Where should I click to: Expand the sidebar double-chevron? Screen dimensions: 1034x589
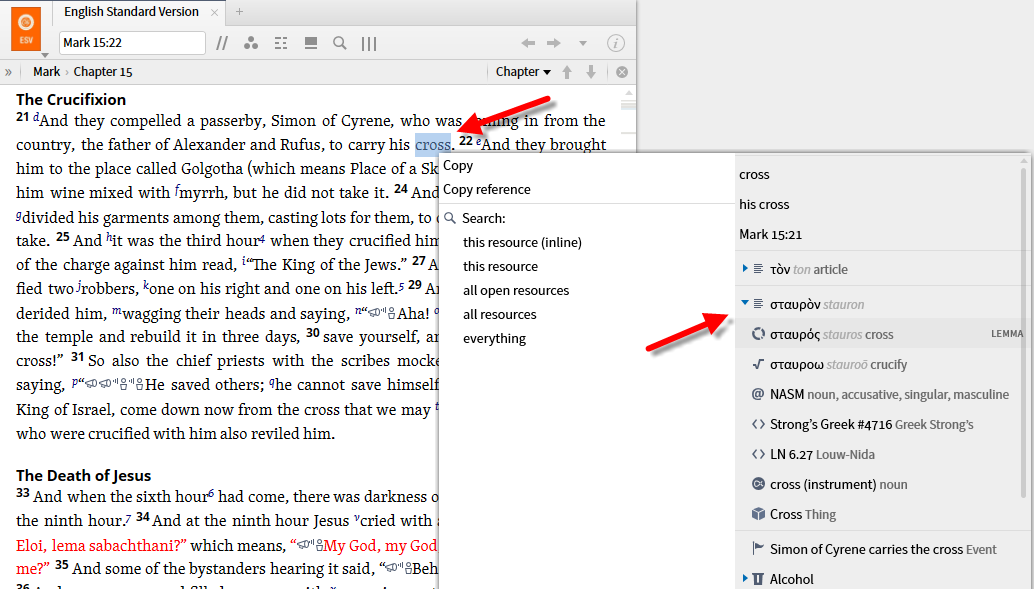click(x=9, y=72)
